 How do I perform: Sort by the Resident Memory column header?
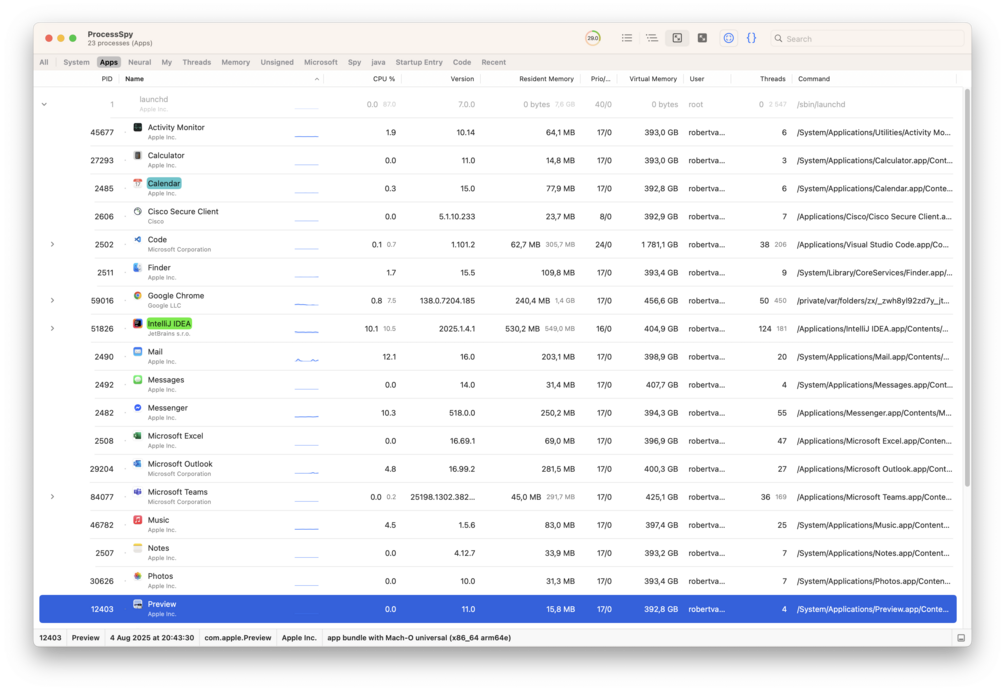point(546,79)
